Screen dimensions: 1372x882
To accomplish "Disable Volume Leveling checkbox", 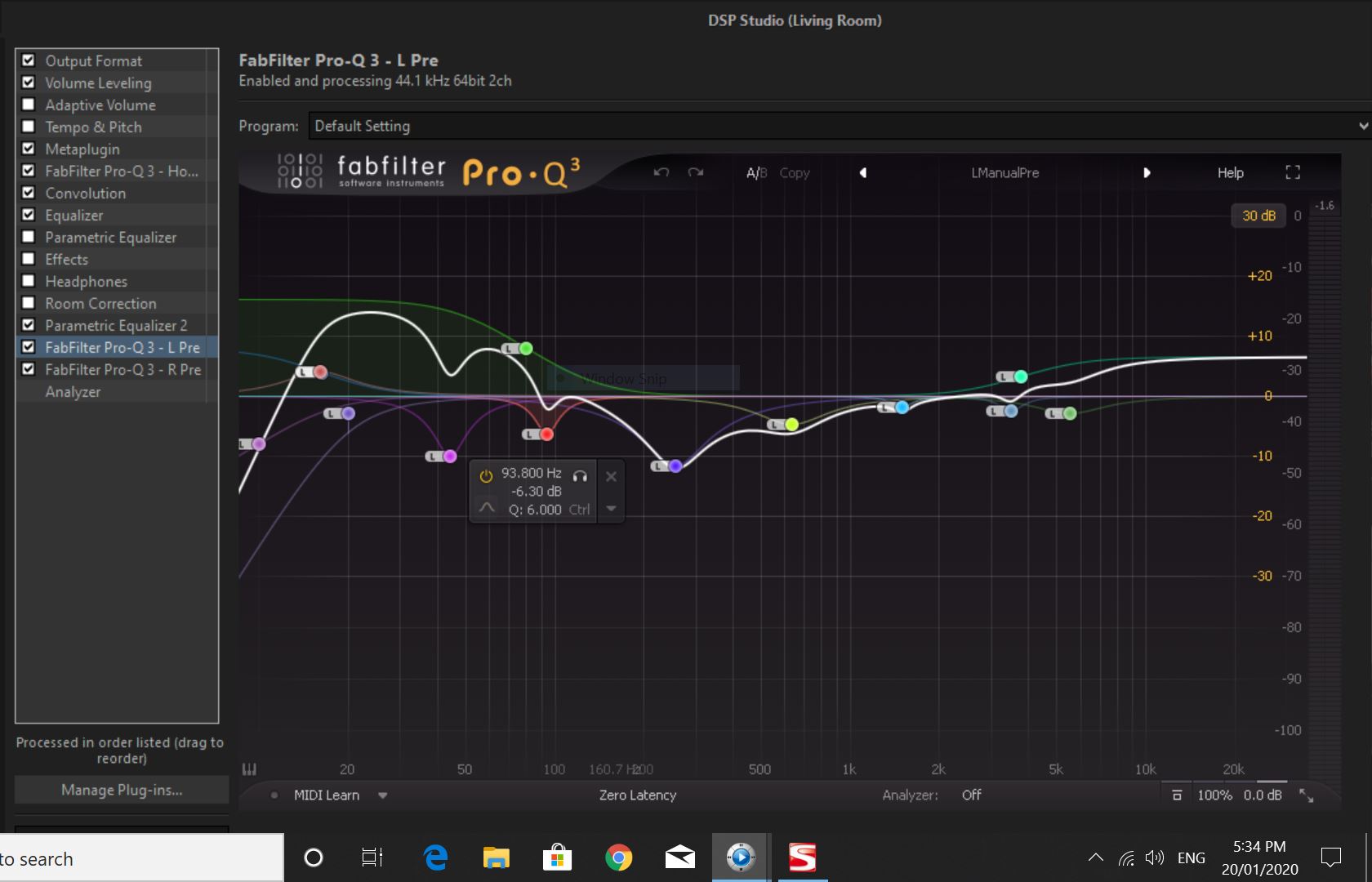I will click(29, 82).
